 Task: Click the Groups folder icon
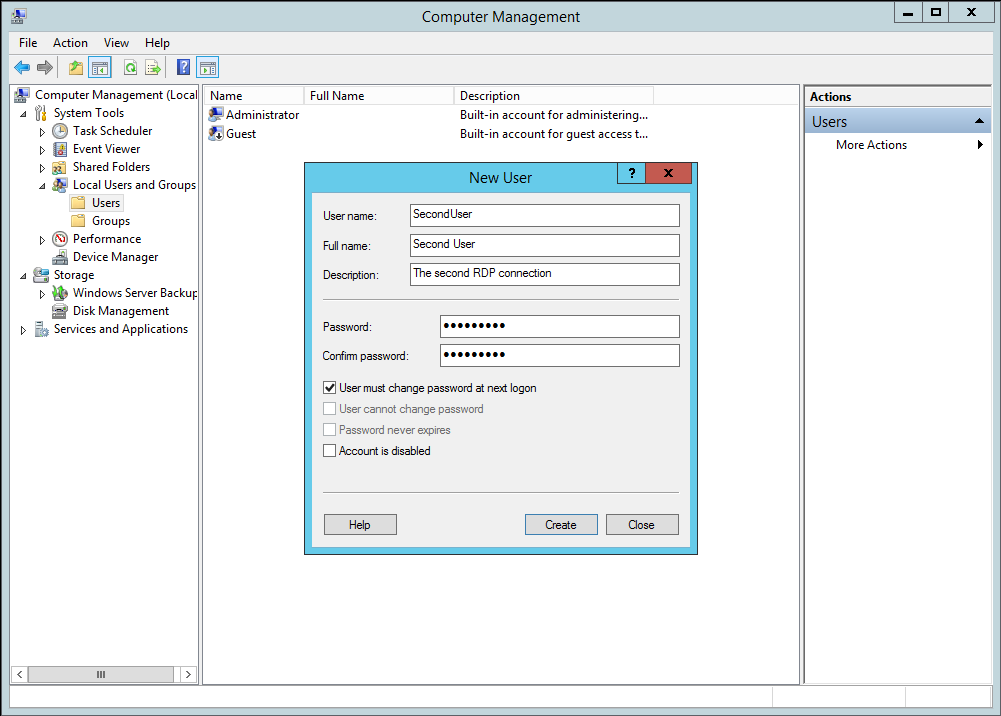(78, 221)
